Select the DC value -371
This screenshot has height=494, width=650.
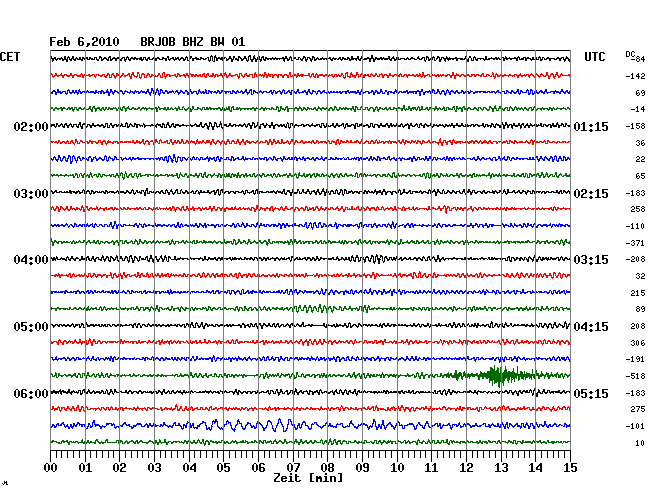[x=635, y=243]
